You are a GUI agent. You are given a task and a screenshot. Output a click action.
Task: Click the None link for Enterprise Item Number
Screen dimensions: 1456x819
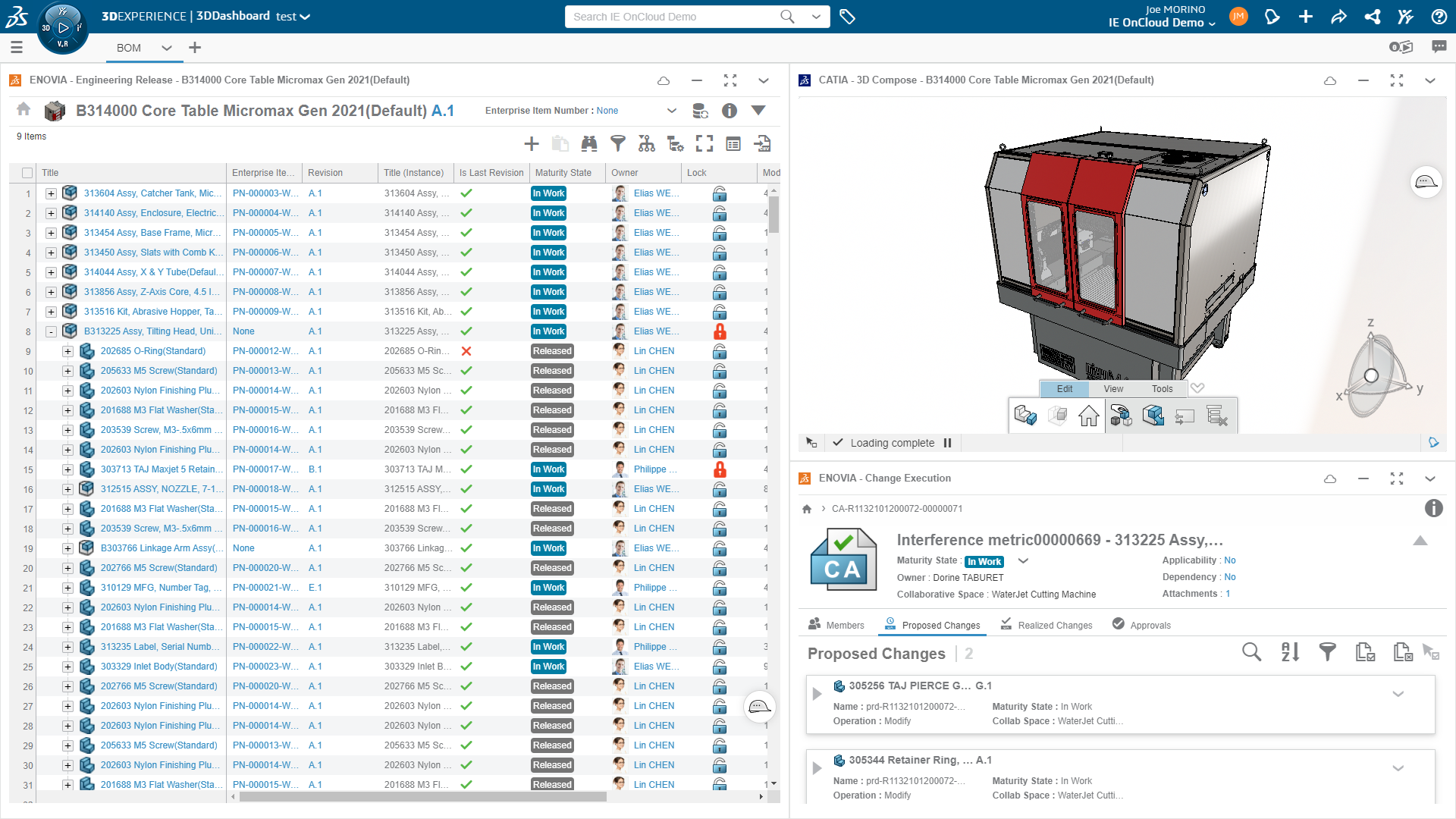coord(607,111)
